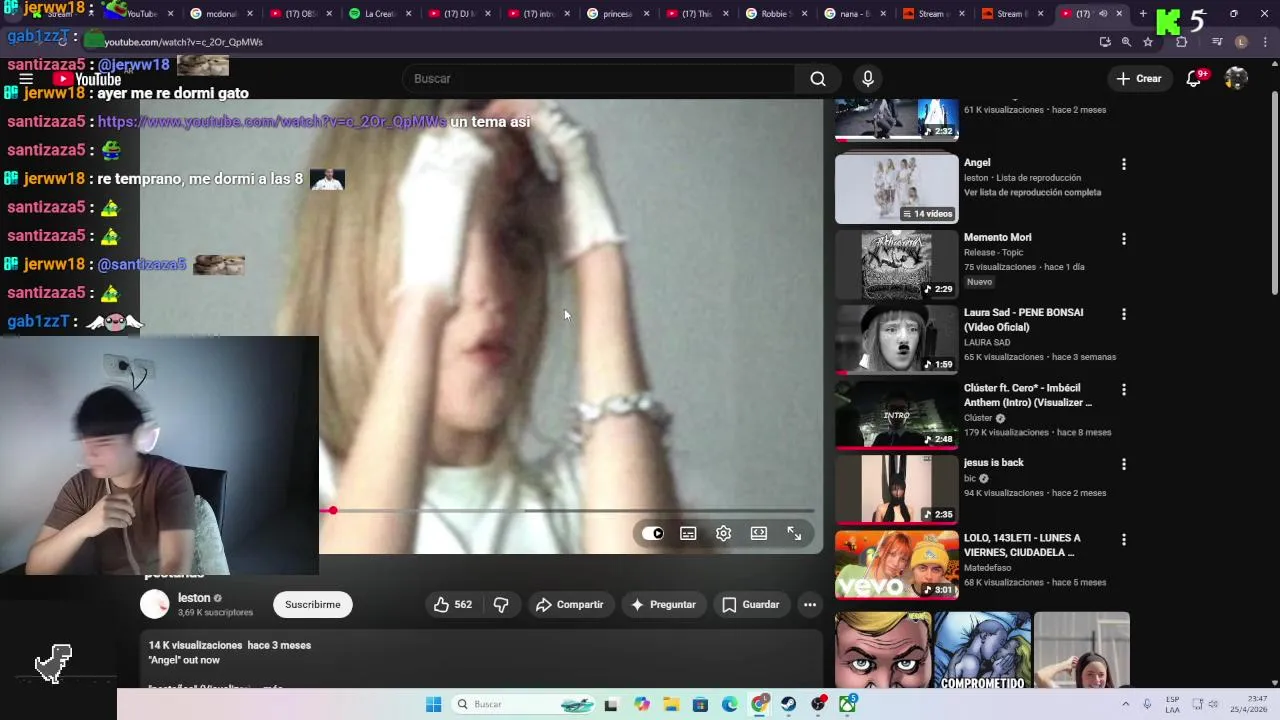
Task: Open options menu for jesus is back
Action: pos(1124,464)
